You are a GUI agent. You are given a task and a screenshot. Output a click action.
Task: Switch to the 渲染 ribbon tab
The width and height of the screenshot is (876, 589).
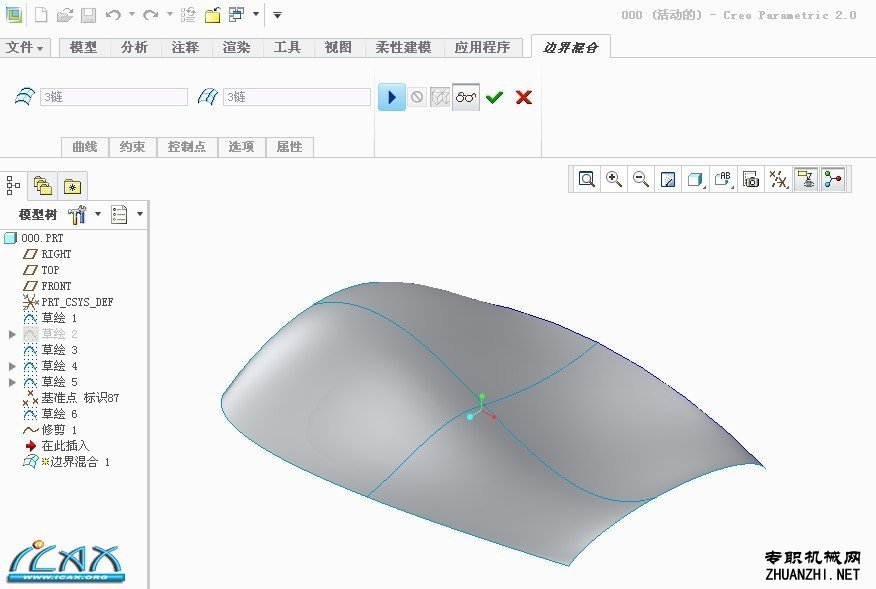click(x=236, y=48)
